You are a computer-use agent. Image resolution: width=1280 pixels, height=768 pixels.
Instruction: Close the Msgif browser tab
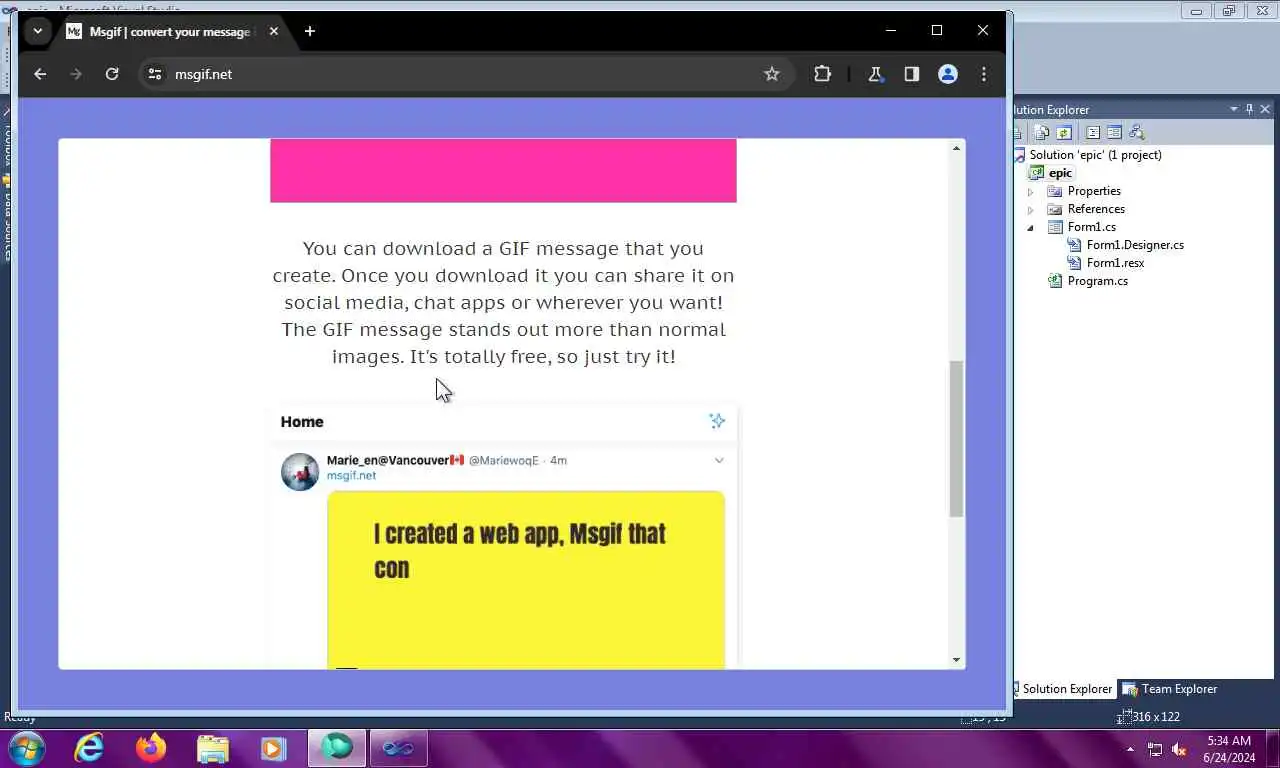274,31
